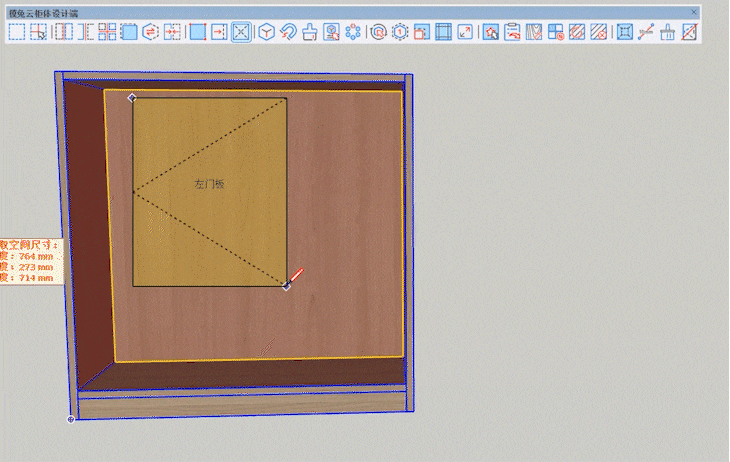Click the square with right arrow icon
Image resolution: width=730 pixels, height=462 pixels.
(x=219, y=32)
